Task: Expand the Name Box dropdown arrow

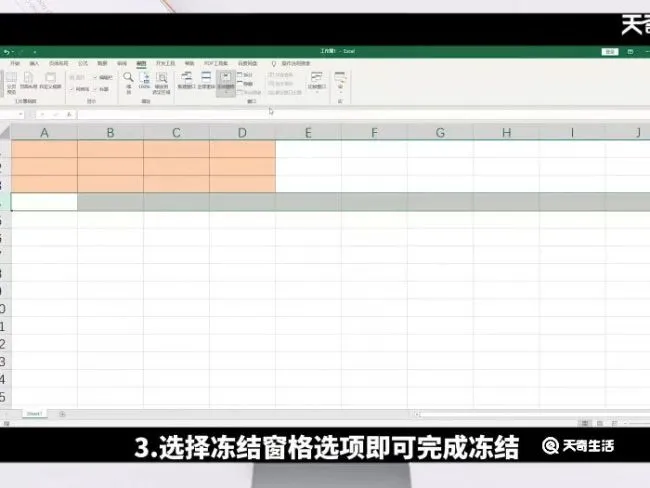Action: (x=21, y=114)
